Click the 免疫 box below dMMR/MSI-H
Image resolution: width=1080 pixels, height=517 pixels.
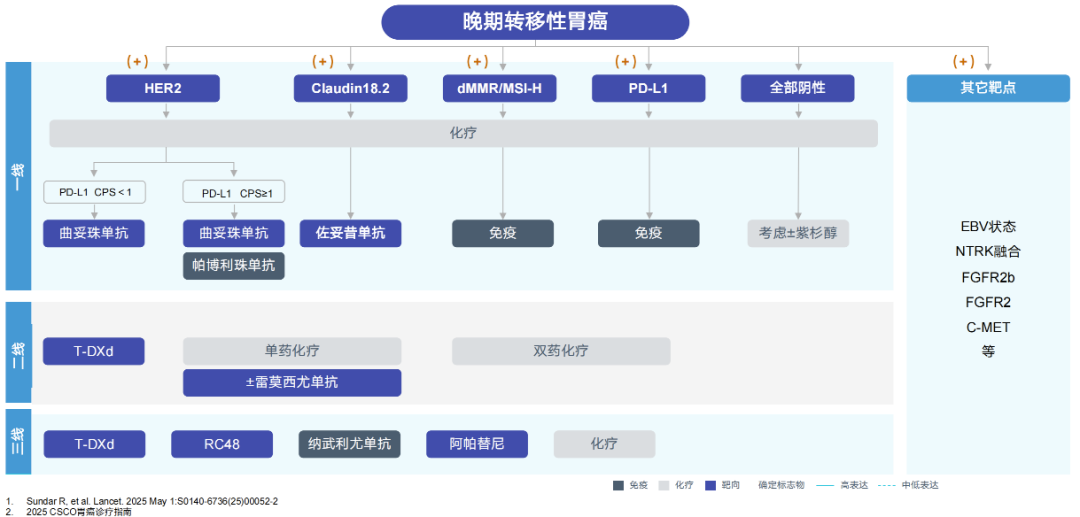[x=503, y=234]
